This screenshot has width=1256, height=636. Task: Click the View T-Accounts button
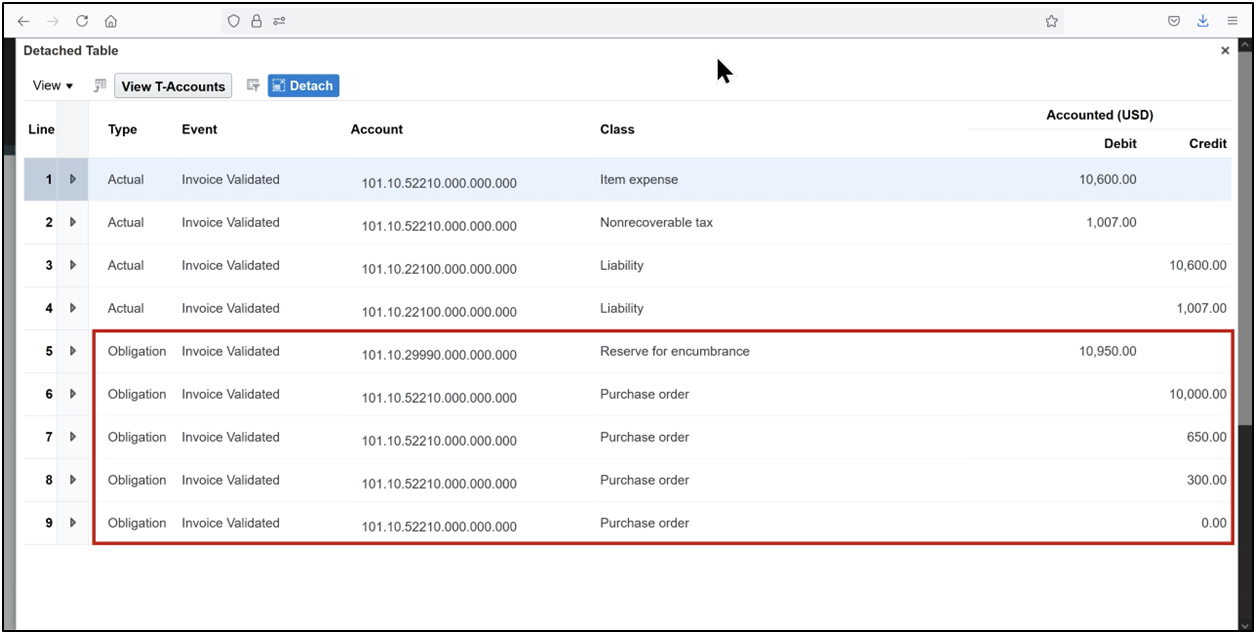(x=172, y=85)
